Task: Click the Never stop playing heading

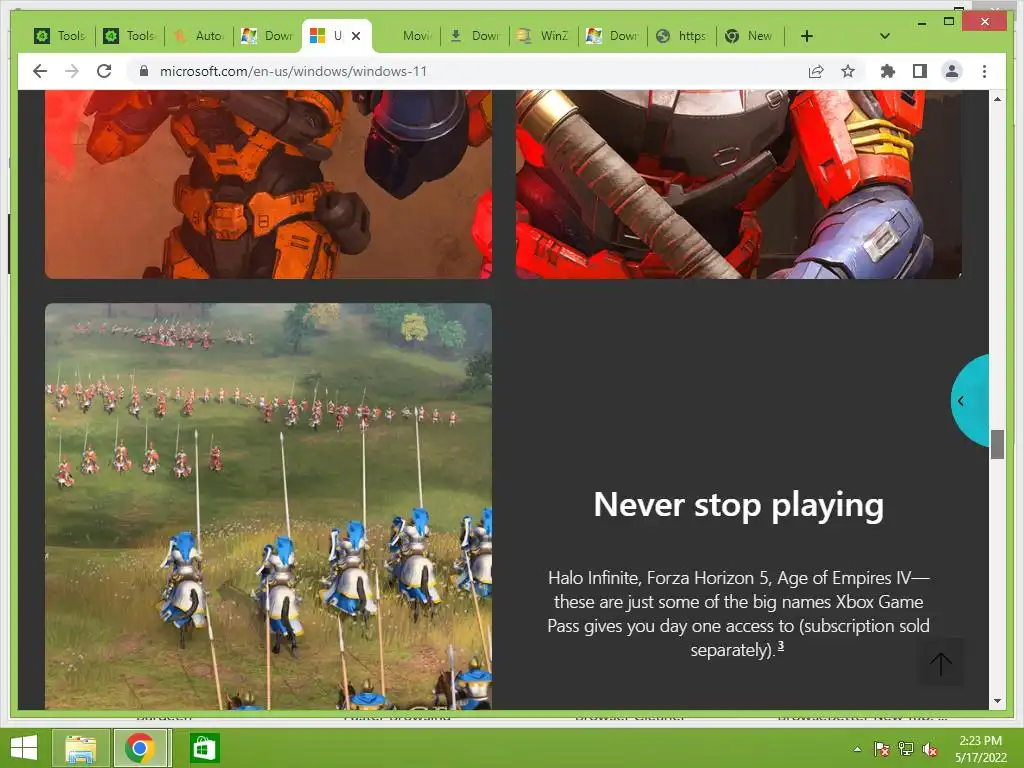Action: pyautogui.click(x=739, y=505)
